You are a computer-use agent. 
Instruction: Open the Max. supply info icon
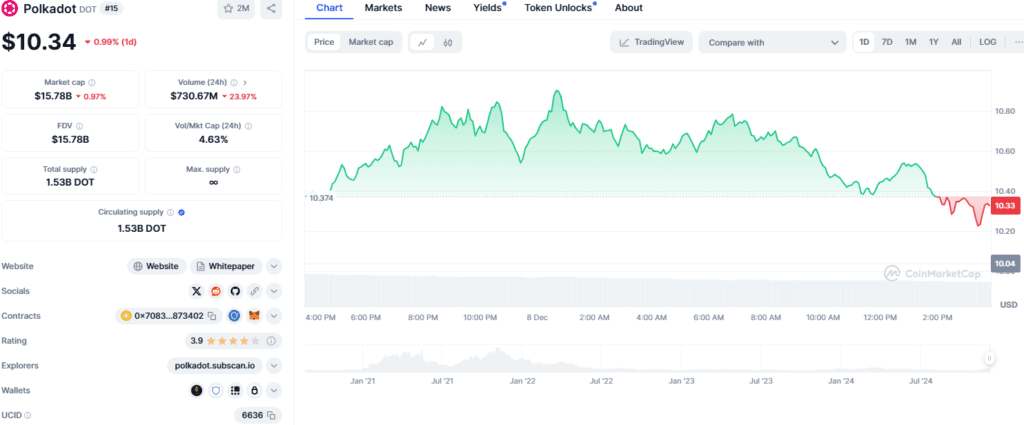(x=236, y=169)
